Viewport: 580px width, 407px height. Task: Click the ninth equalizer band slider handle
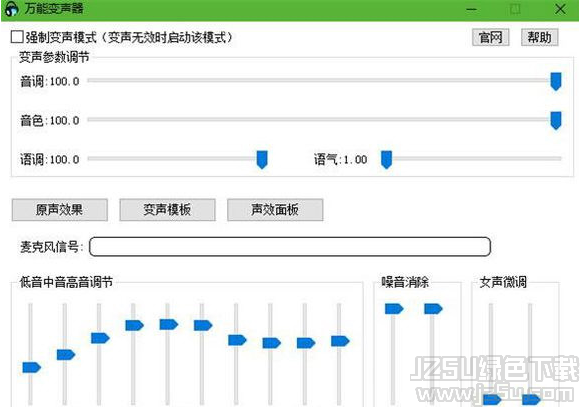[x=306, y=343]
